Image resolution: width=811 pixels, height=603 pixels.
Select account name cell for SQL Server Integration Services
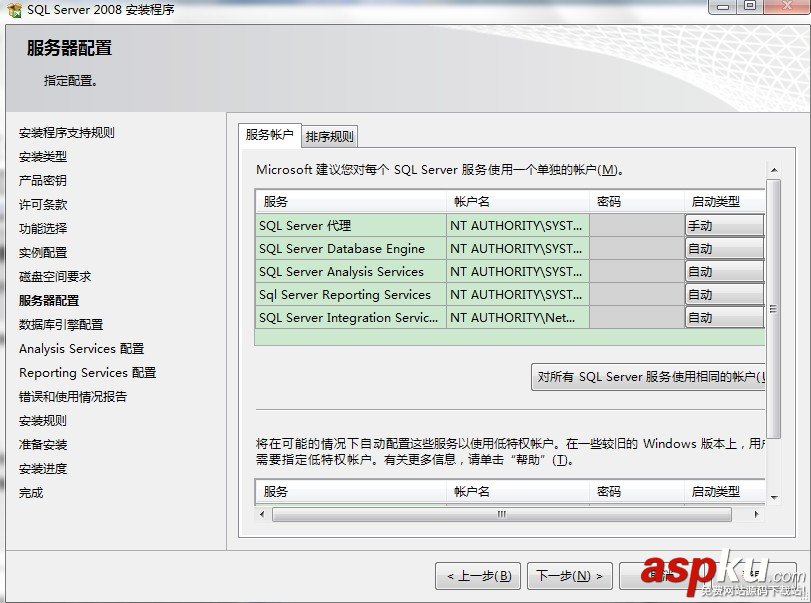518,317
